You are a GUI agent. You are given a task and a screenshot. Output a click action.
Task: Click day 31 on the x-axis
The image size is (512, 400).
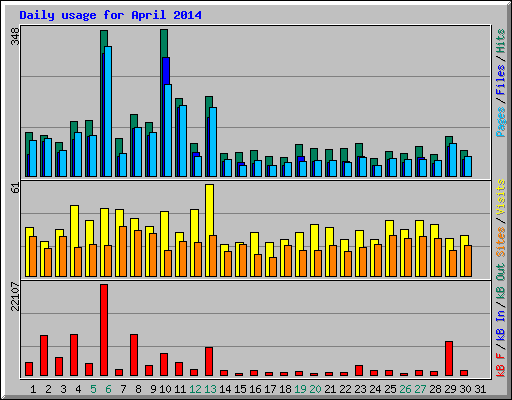(x=480, y=389)
